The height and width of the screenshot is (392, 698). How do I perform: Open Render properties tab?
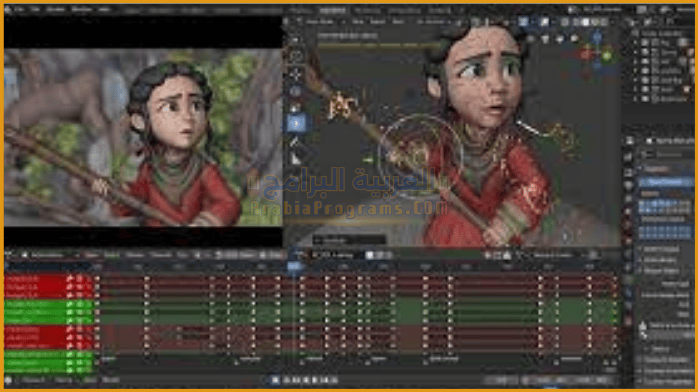[x=629, y=157]
